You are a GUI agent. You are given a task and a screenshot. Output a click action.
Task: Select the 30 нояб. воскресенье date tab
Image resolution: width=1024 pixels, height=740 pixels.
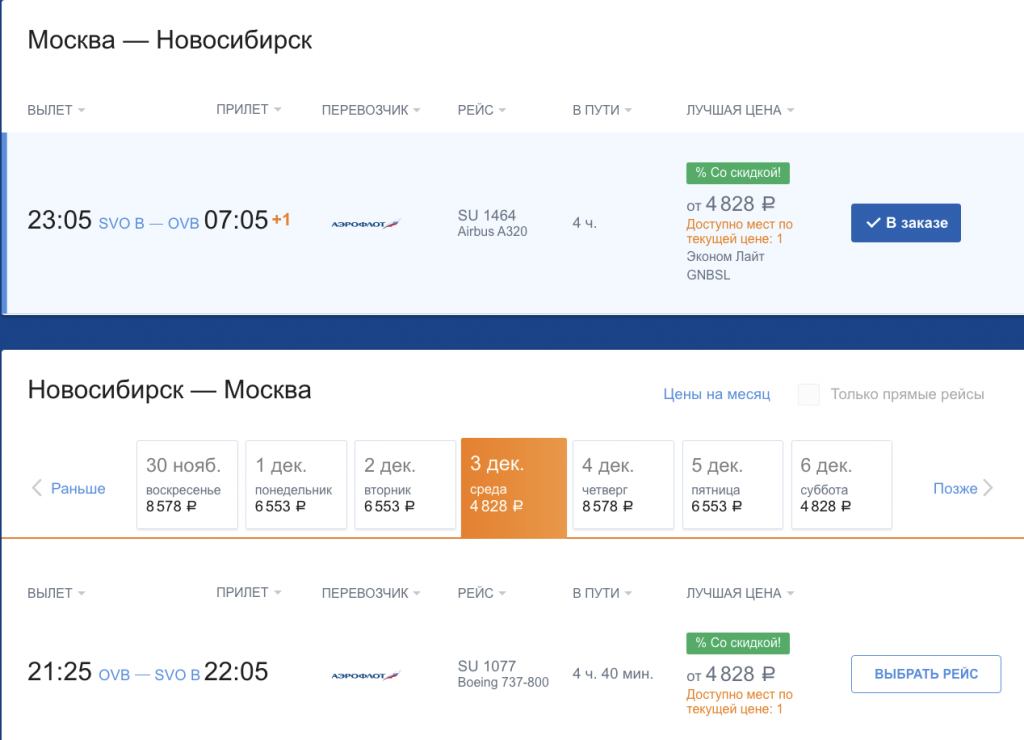click(187, 485)
